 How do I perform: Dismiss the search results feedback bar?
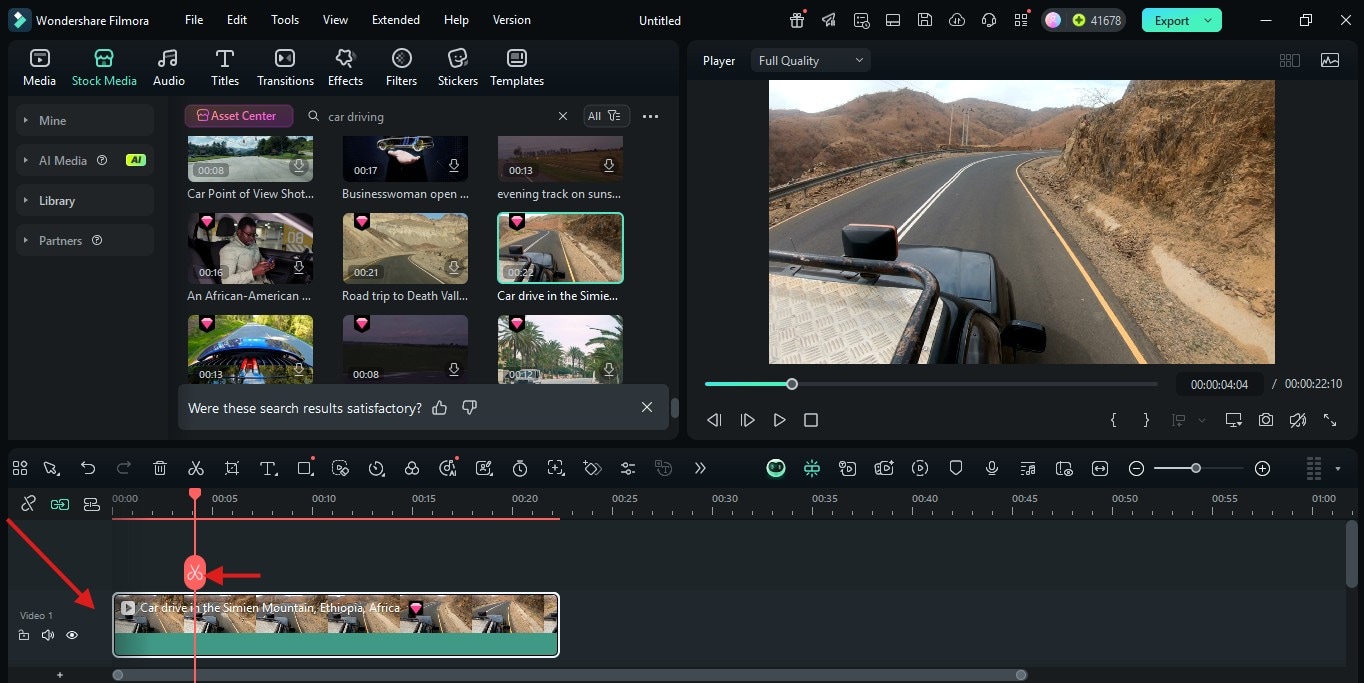pyautogui.click(x=647, y=407)
